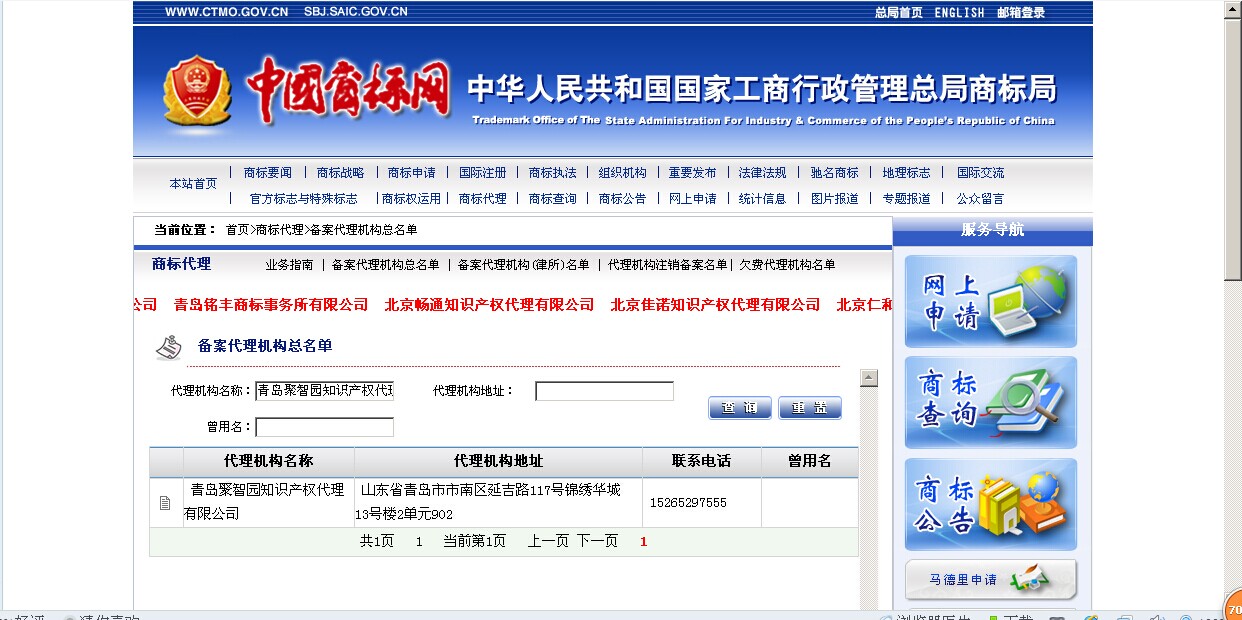Click the 代理机构地址 input field
Viewport: 1242px width, 620px height.
point(604,391)
